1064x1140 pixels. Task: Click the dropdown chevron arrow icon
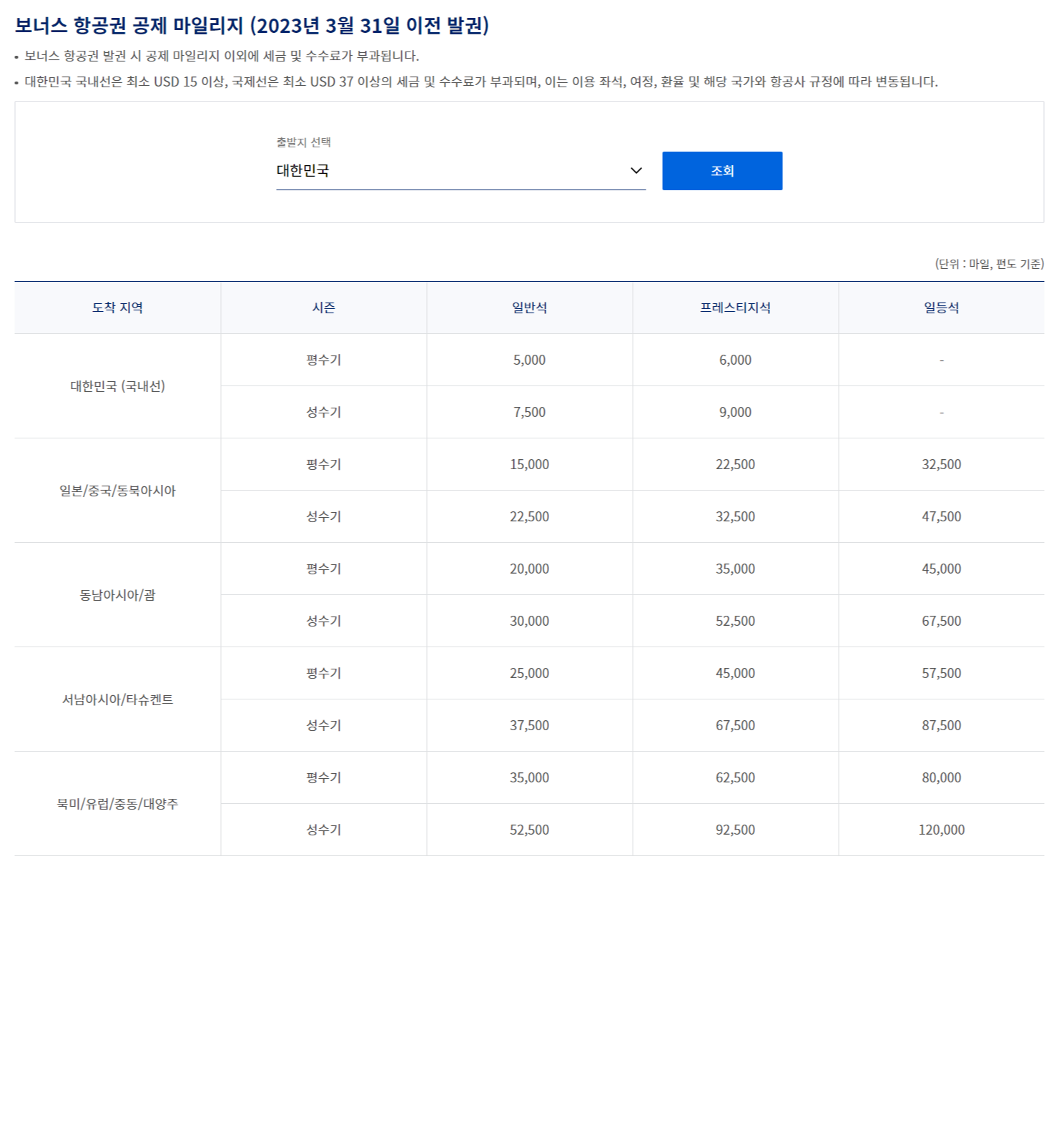pyautogui.click(x=636, y=171)
